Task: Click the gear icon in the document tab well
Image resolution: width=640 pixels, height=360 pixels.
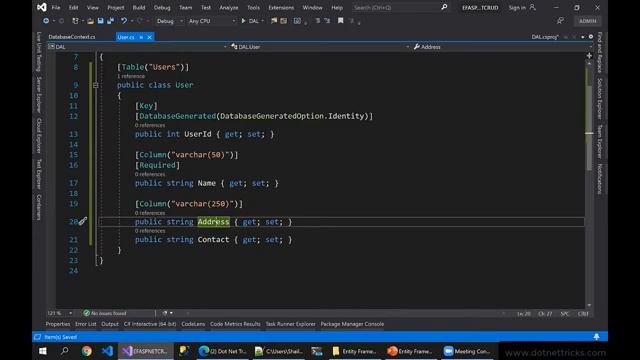Action: click(591, 37)
